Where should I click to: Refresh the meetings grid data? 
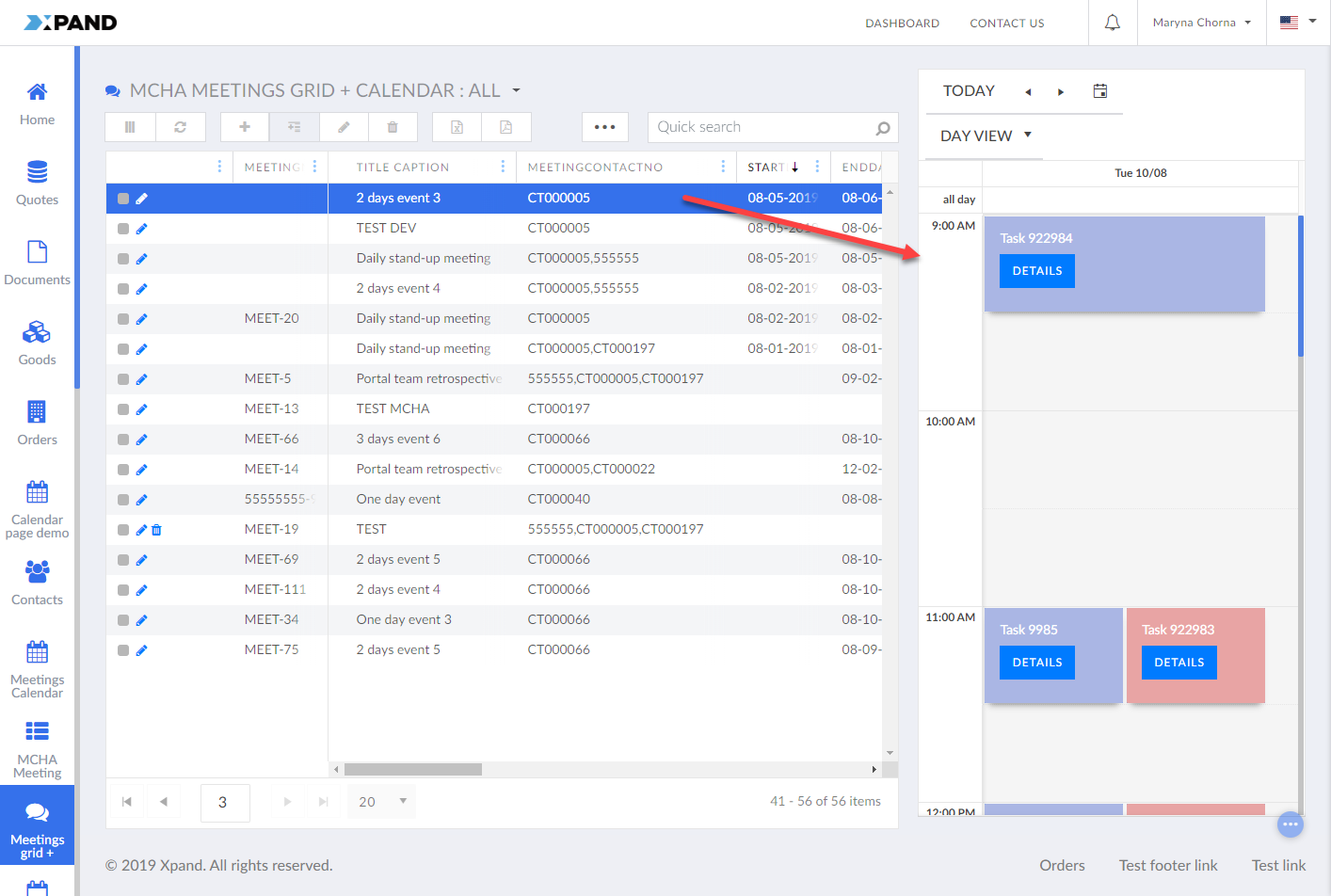pos(179,126)
